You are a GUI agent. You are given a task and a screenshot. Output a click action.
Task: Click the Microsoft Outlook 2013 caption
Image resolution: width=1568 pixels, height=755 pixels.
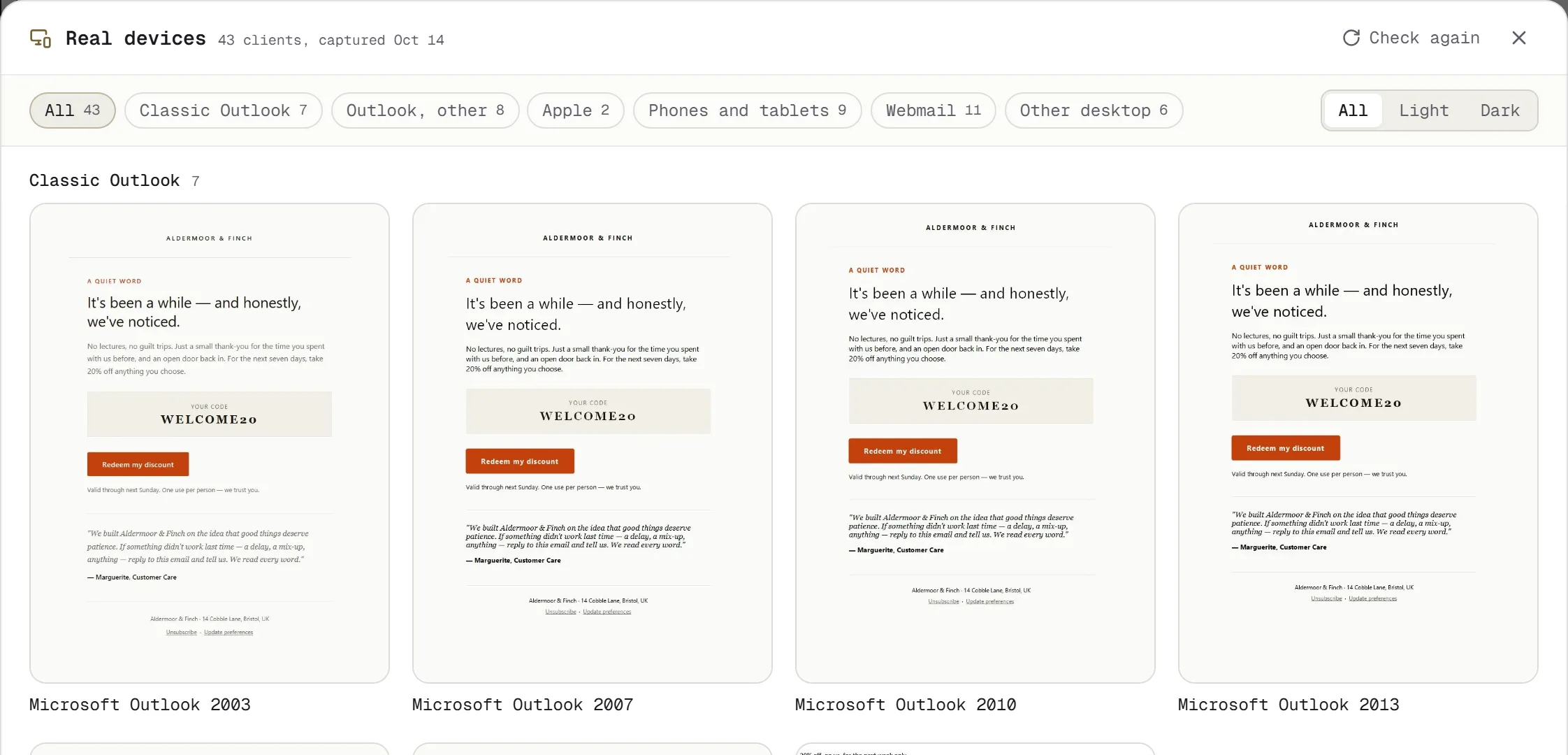click(1288, 705)
